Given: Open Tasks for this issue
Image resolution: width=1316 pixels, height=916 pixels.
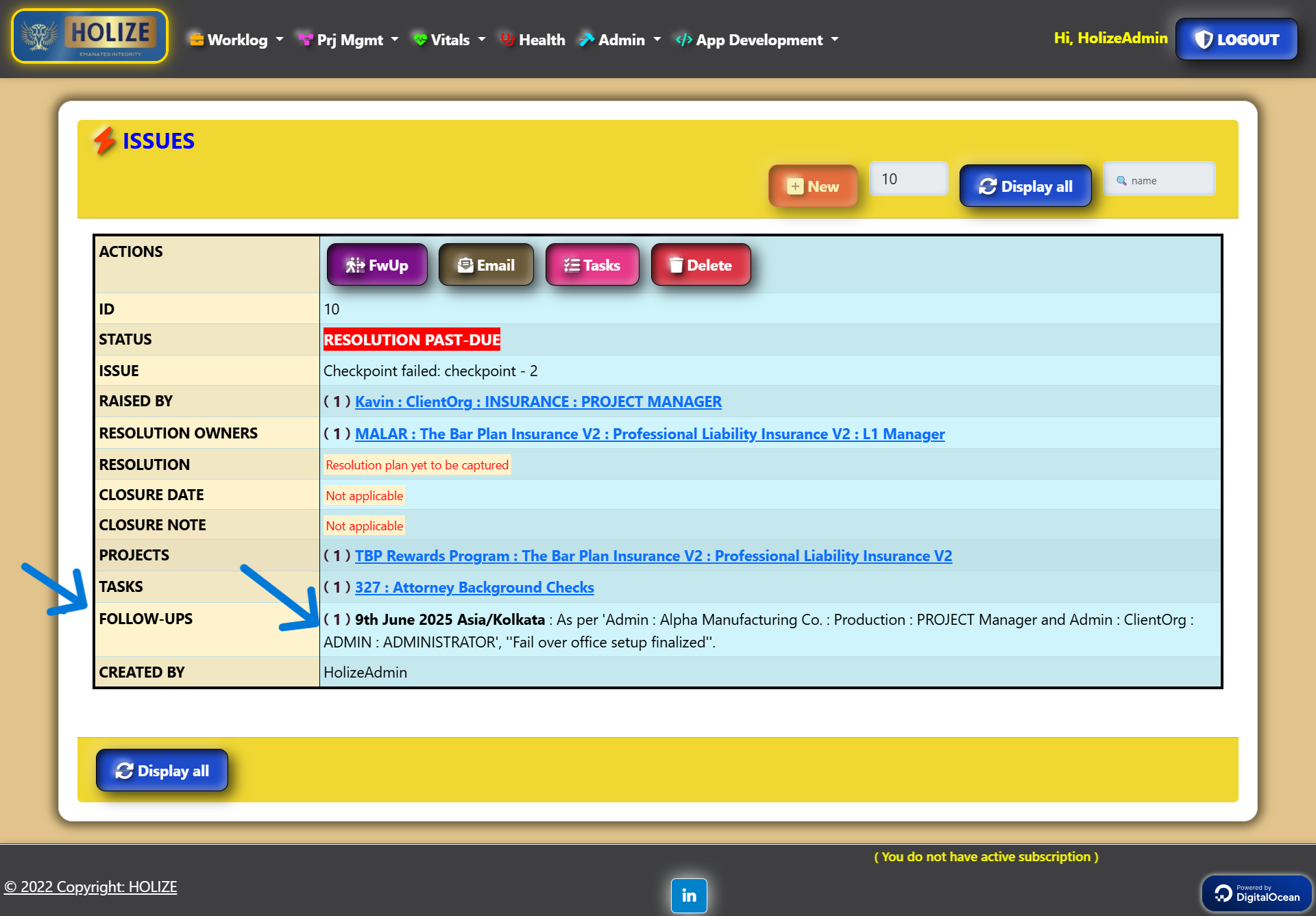Looking at the screenshot, I should [592, 265].
